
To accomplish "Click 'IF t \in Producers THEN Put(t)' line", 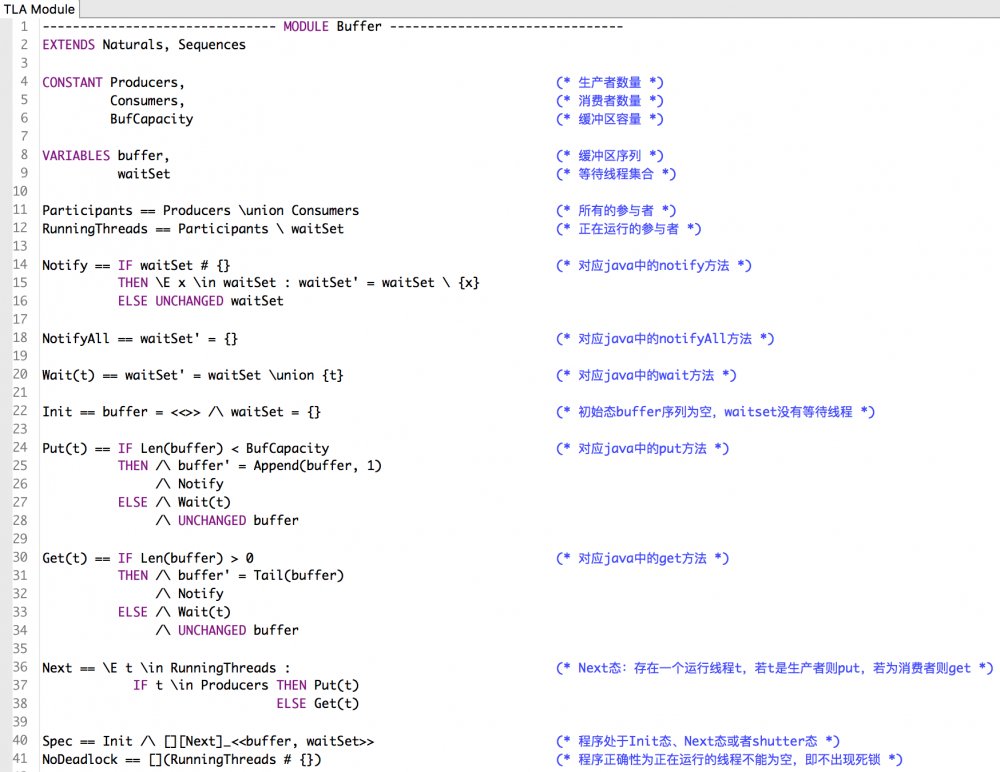I will point(246,685).
